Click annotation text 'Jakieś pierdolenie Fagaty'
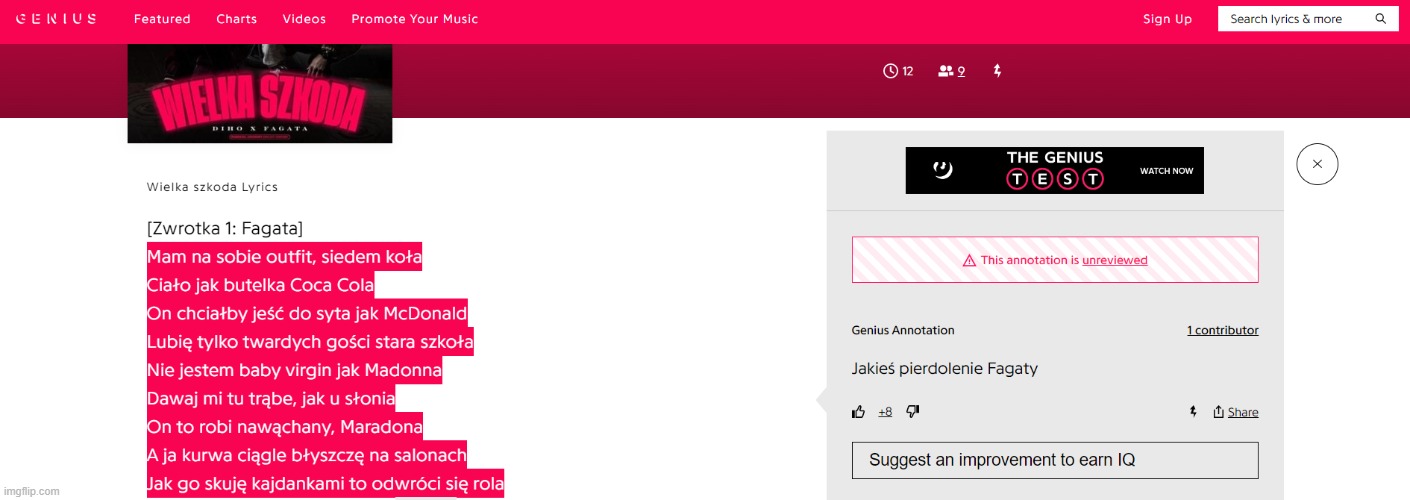 tap(945, 368)
